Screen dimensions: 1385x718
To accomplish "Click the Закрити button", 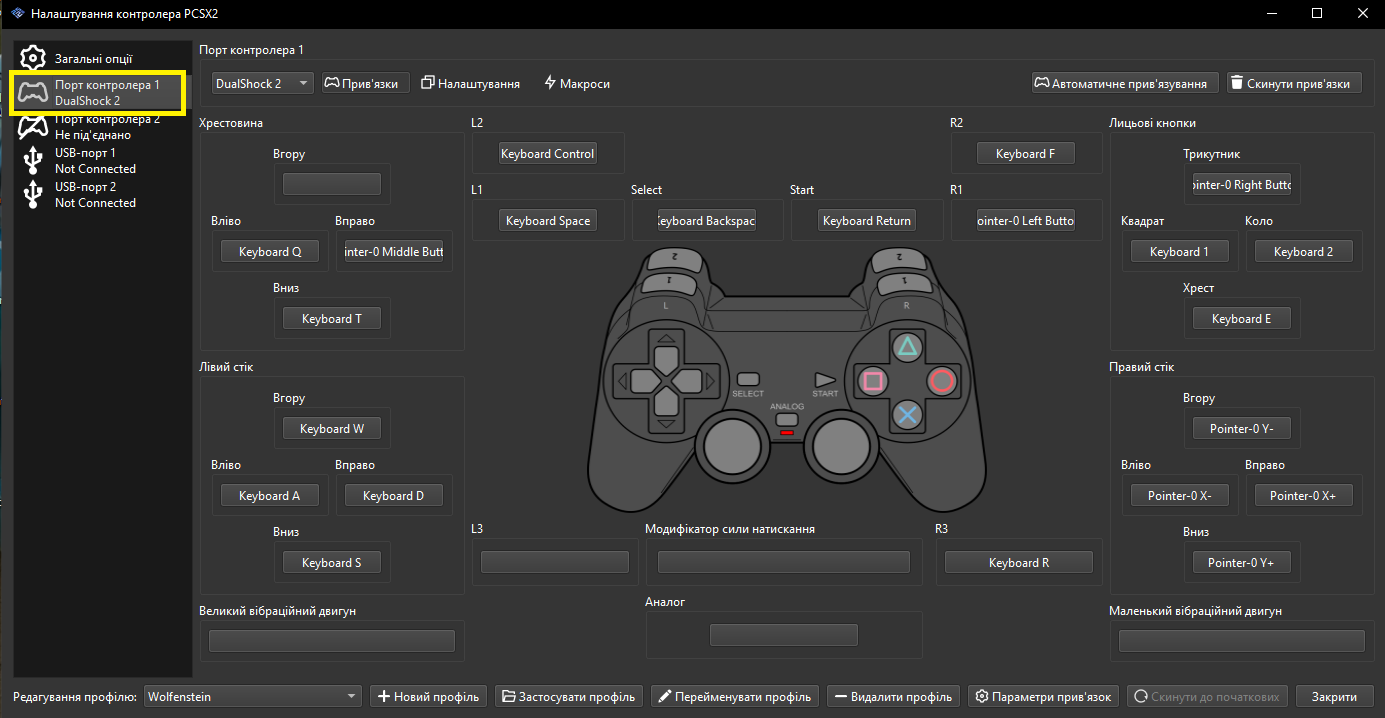I will pyautogui.click(x=1334, y=696).
